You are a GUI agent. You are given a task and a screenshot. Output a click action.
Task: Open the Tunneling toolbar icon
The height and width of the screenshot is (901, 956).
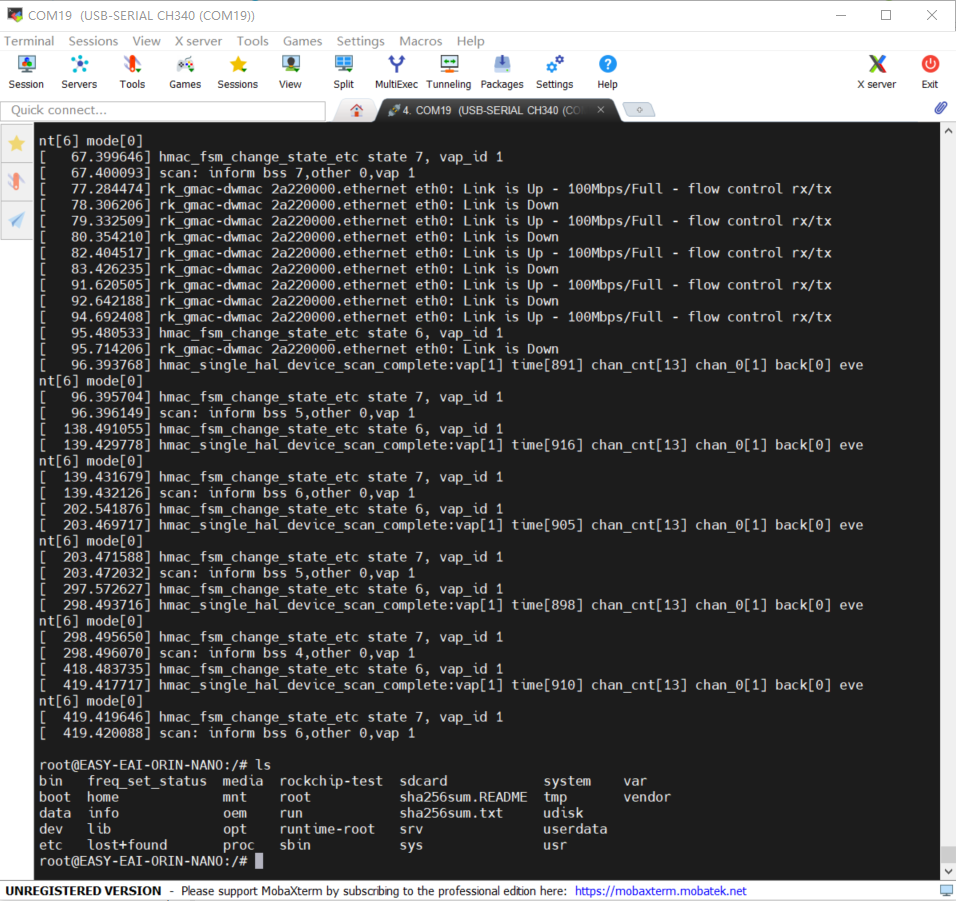449,72
